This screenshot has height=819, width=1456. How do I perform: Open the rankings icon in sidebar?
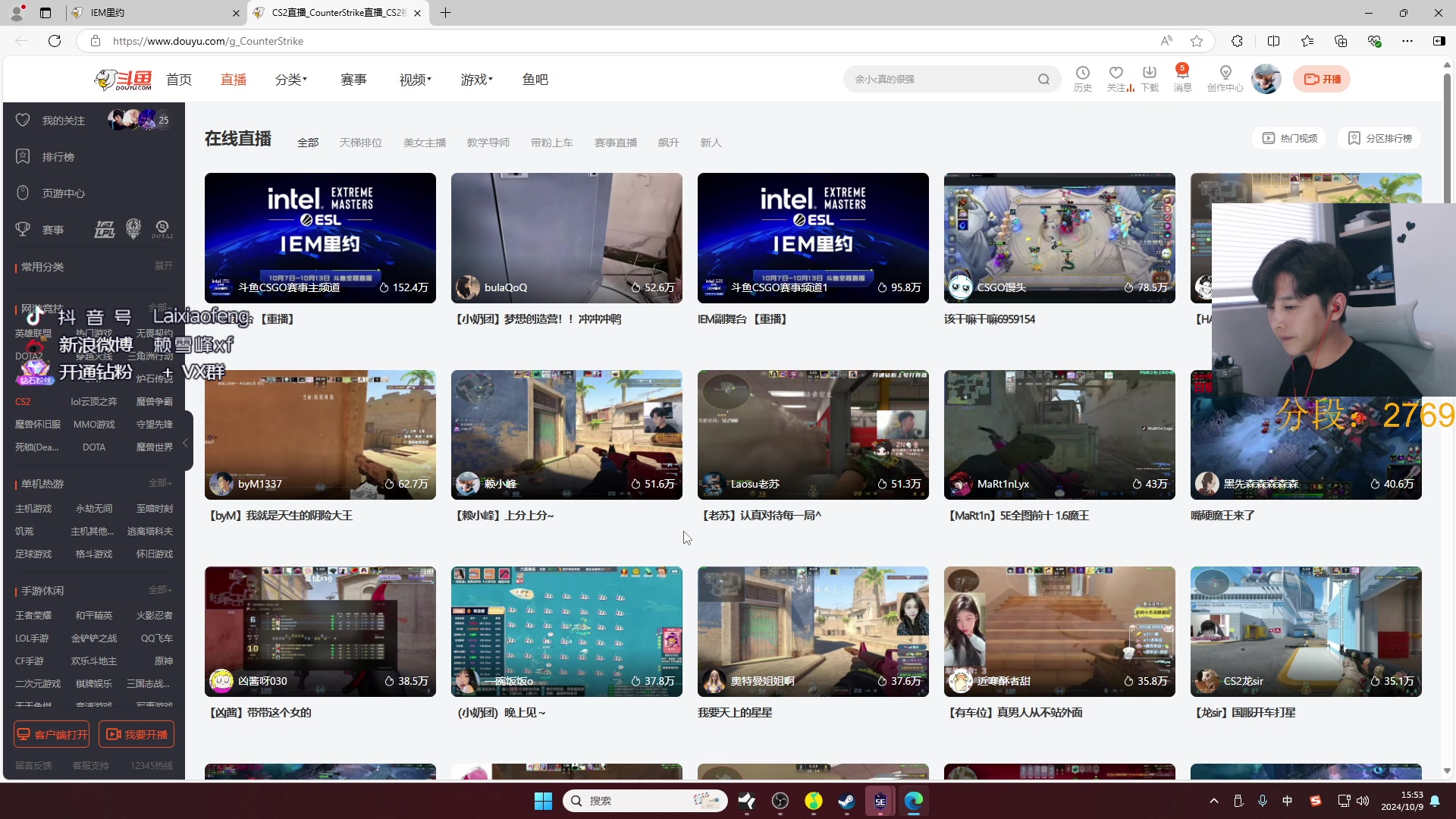click(x=23, y=156)
